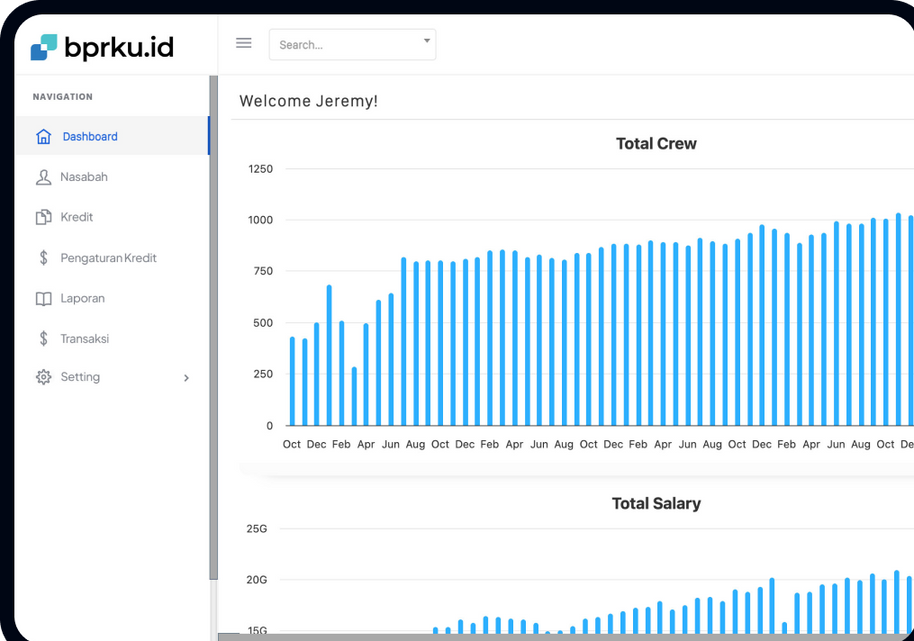Click the 750 axis label in Total Crew
Screen dimensions: 914x641
tap(263, 271)
